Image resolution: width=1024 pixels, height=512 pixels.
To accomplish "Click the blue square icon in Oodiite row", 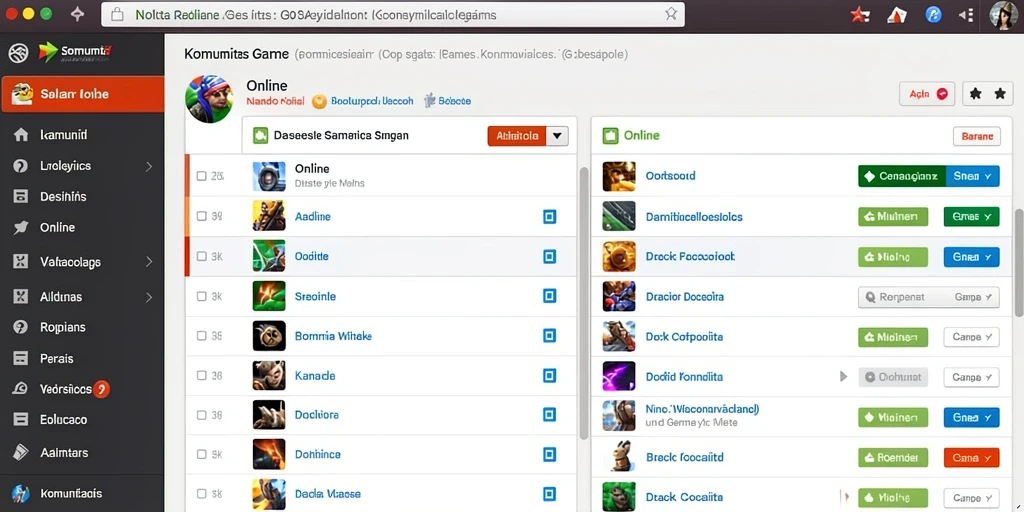I will click(x=550, y=256).
